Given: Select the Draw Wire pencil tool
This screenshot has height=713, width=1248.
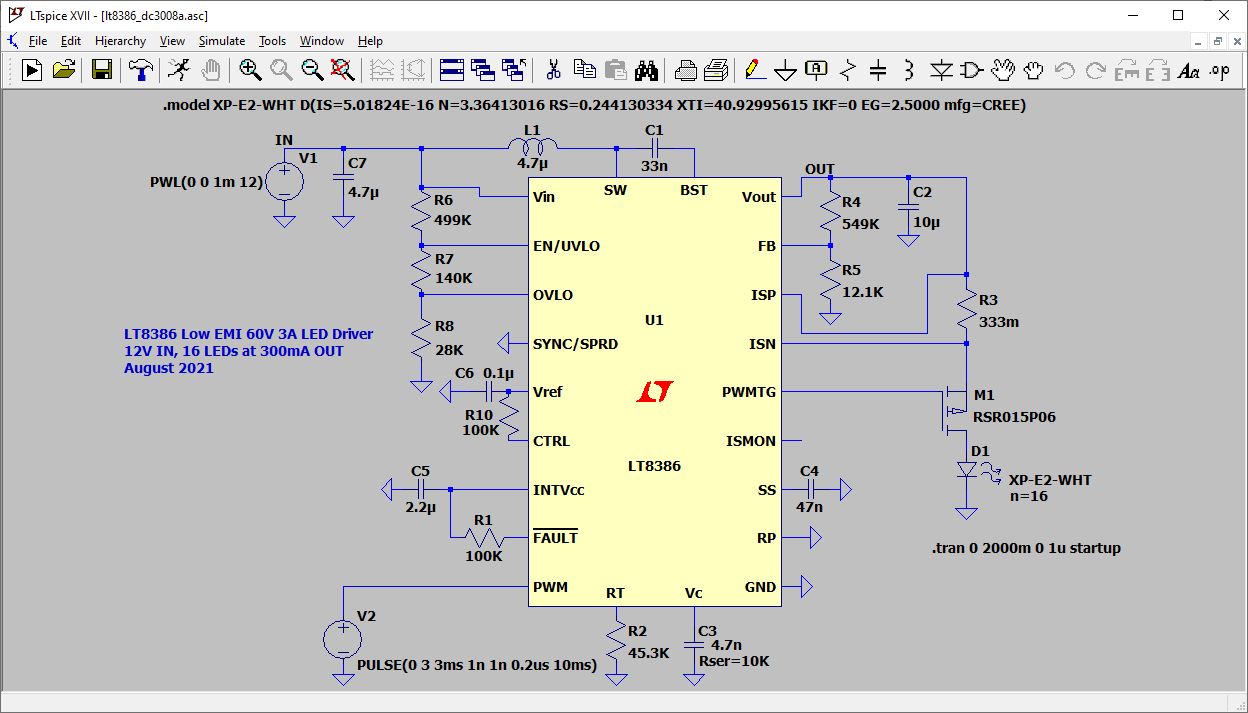Looking at the screenshot, I should coord(755,69).
